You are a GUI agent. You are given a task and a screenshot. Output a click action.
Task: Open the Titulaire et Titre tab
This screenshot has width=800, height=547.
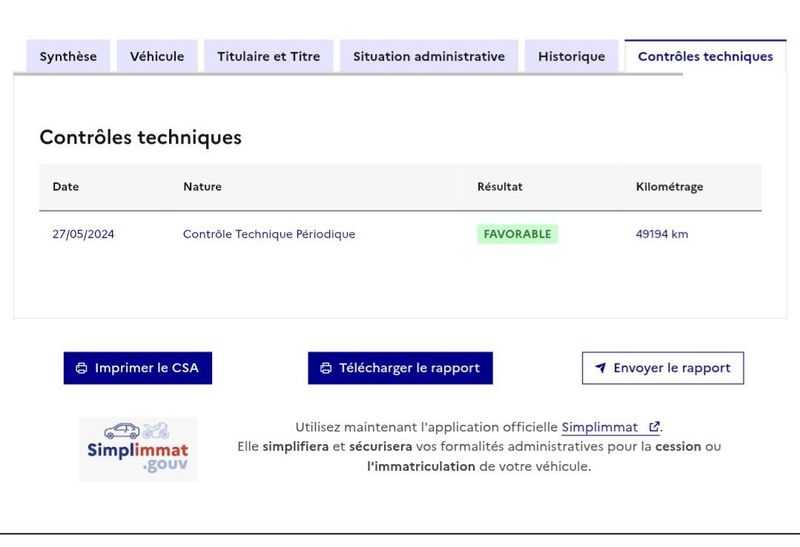point(268,56)
